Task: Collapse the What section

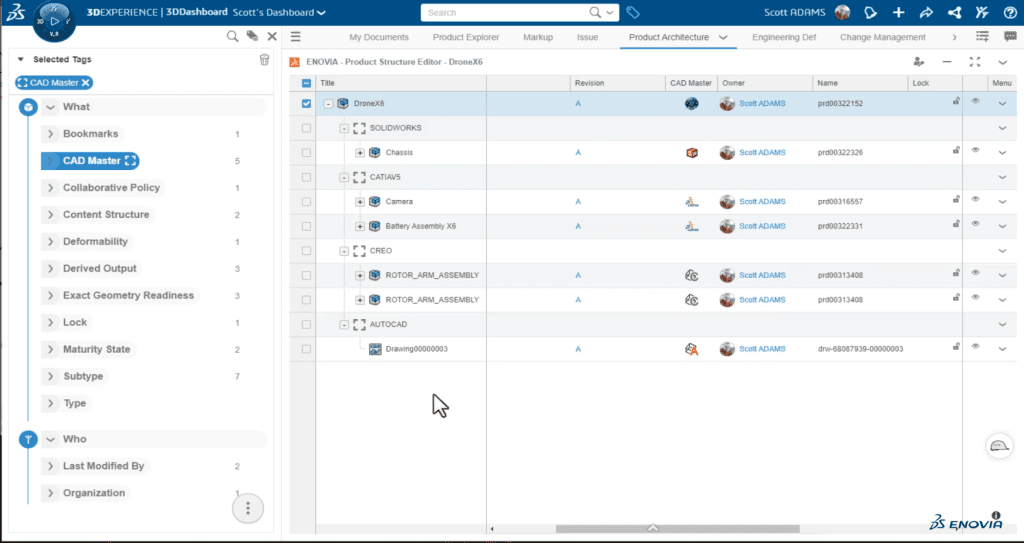Action: click(50, 107)
